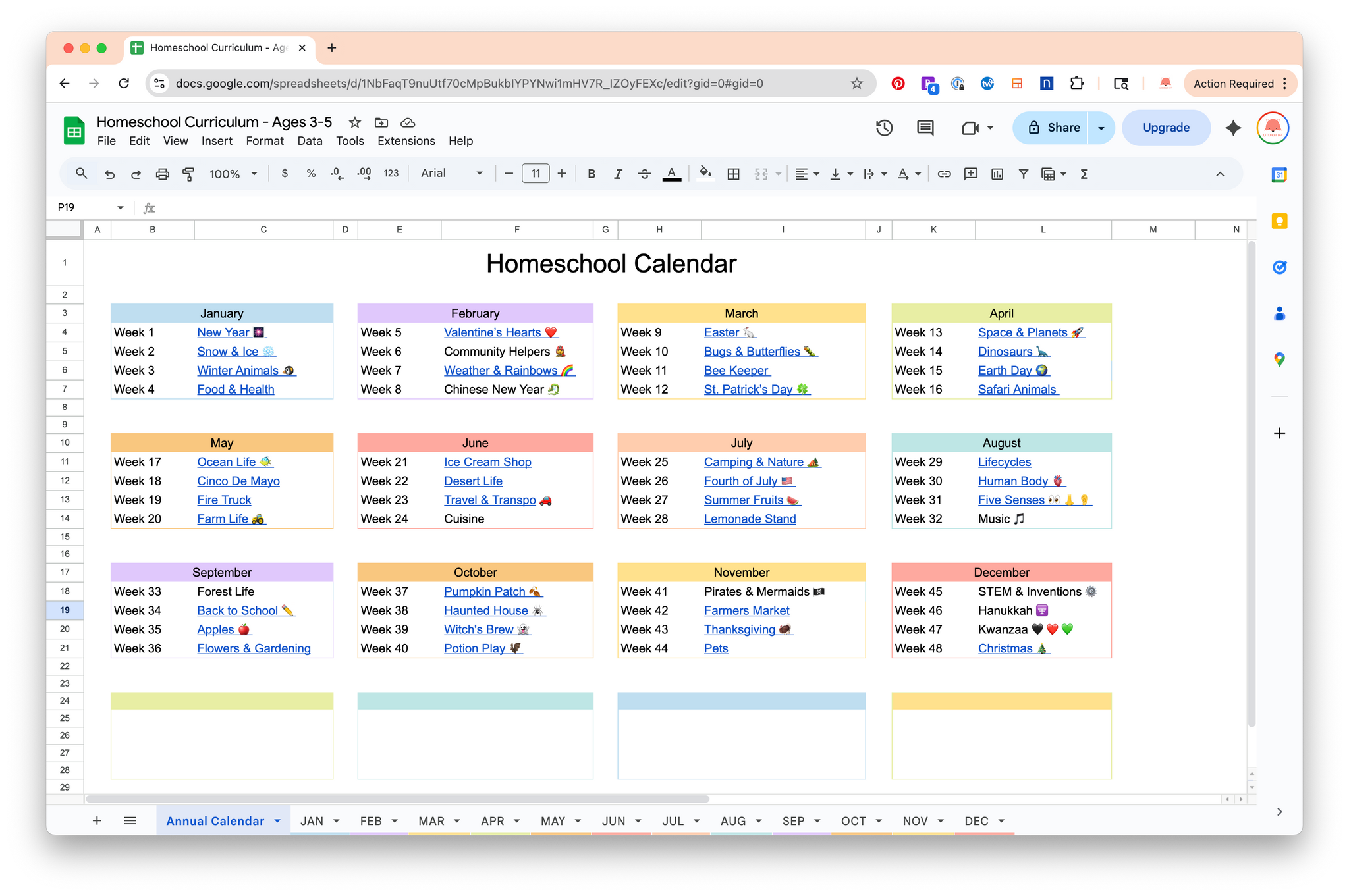The height and width of the screenshot is (896, 1349).
Task: Click the Functions sigma icon
Action: (1084, 174)
